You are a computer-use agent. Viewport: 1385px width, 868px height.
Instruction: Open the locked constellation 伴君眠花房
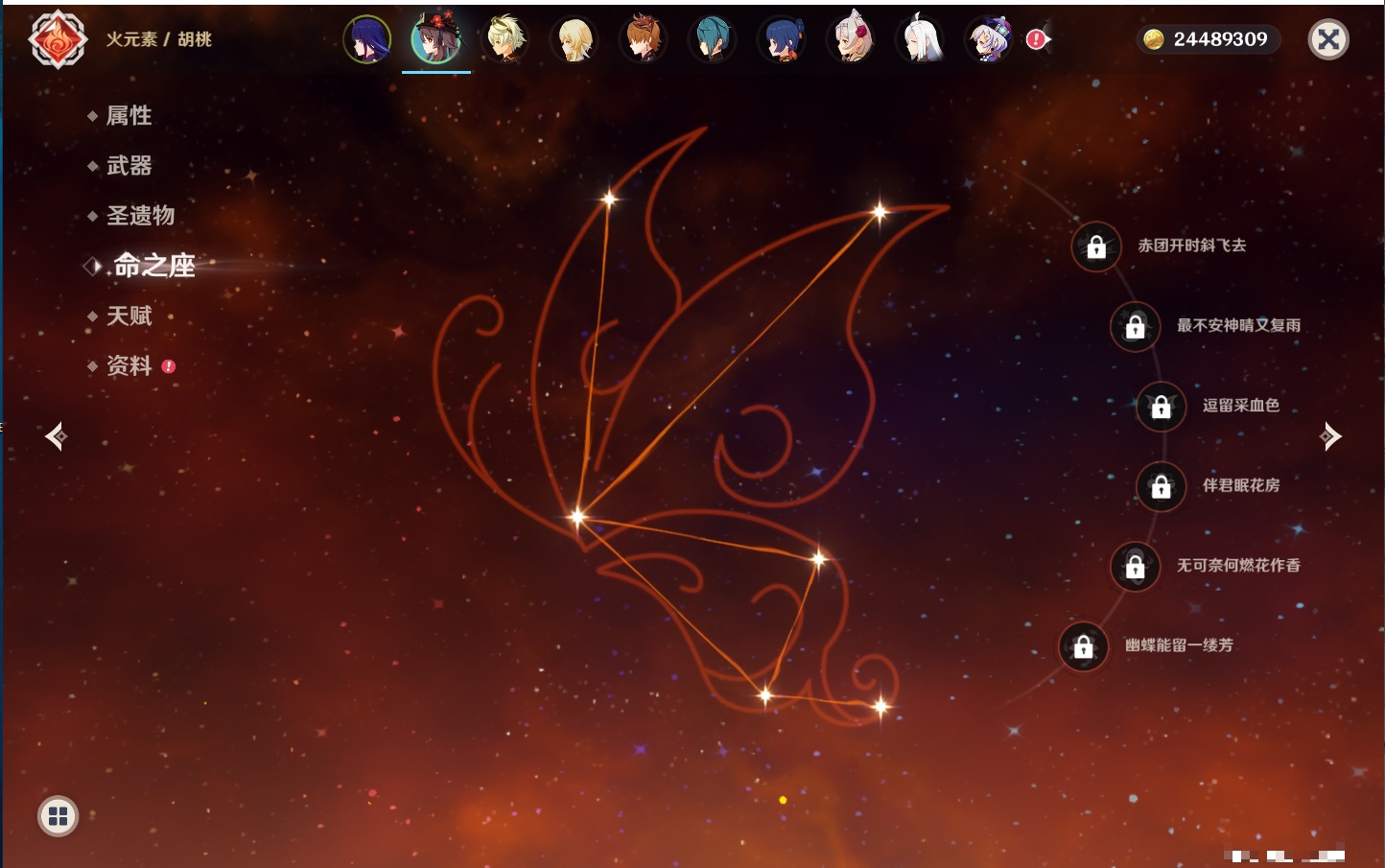[1161, 486]
